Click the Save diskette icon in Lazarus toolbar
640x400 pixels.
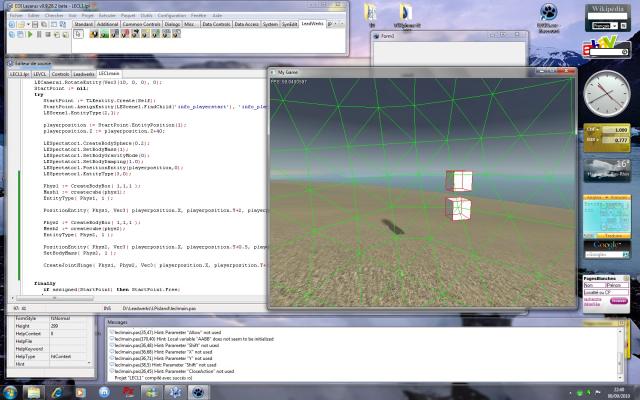(x=36, y=25)
